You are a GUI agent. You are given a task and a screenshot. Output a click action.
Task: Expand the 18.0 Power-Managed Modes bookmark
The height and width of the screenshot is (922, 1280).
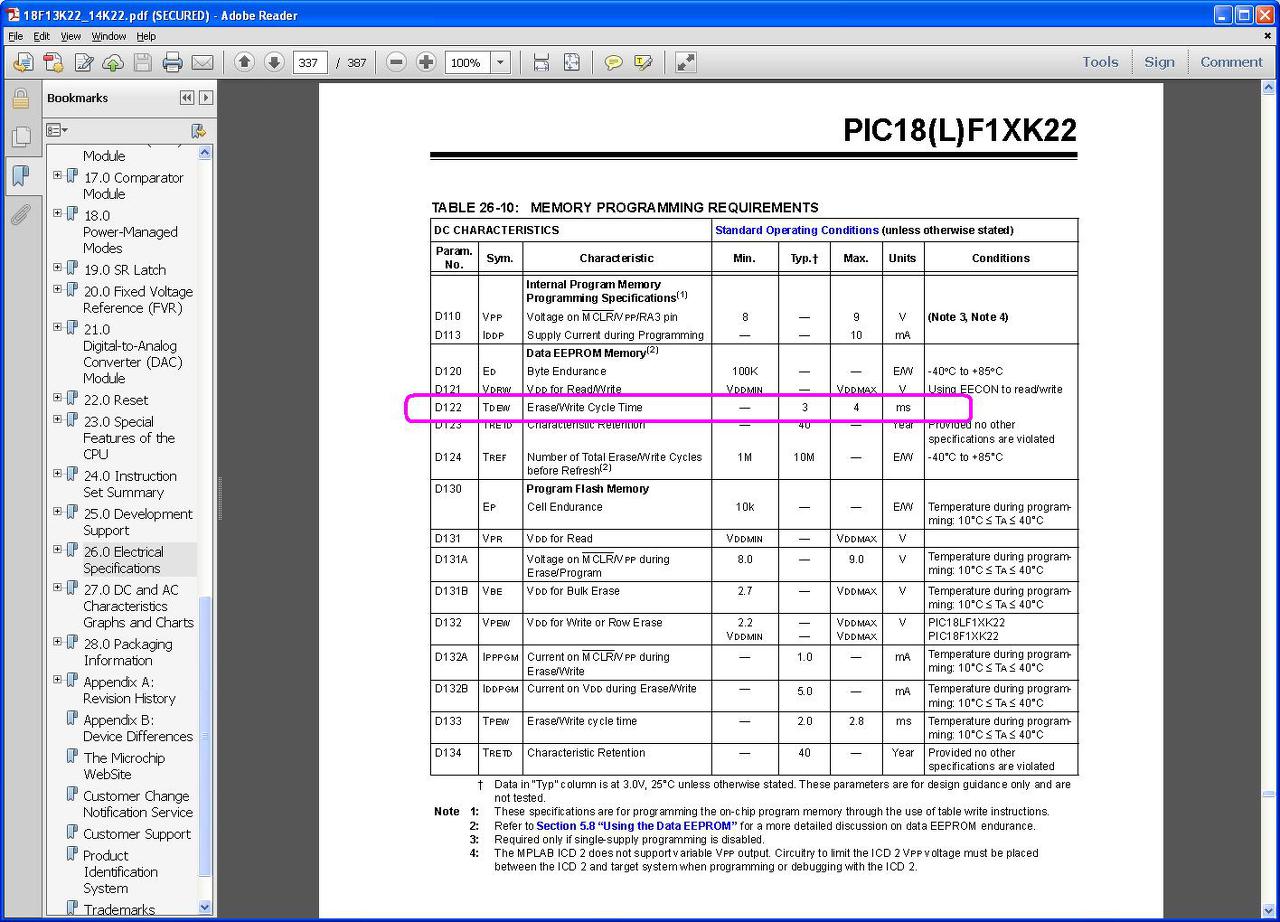pyautogui.click(x=57, y=213)
